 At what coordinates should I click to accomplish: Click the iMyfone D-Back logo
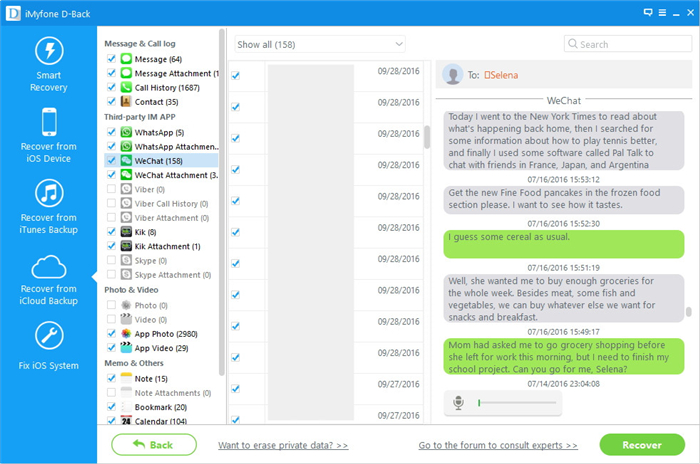coord(13,13)
